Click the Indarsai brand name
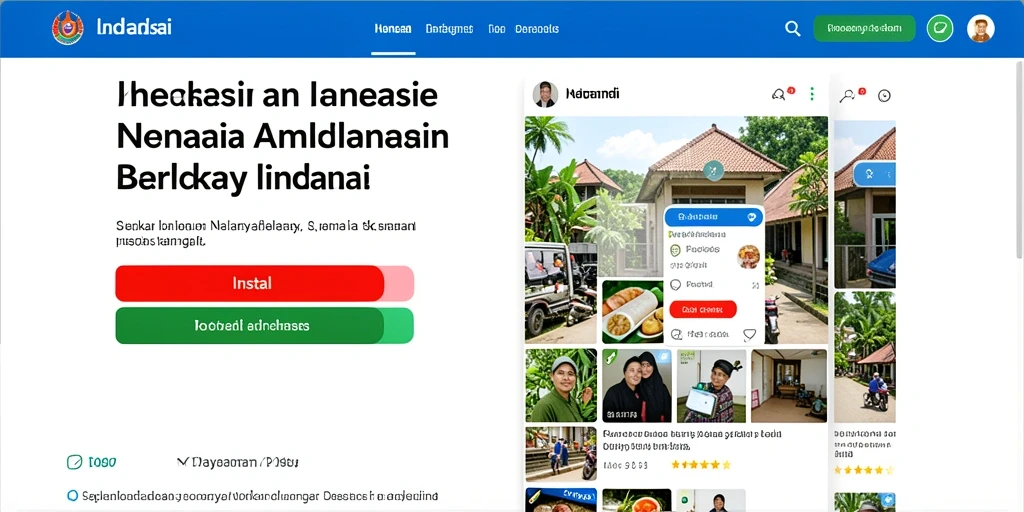This screenshot has height=512, width=1024. (134, 28)
